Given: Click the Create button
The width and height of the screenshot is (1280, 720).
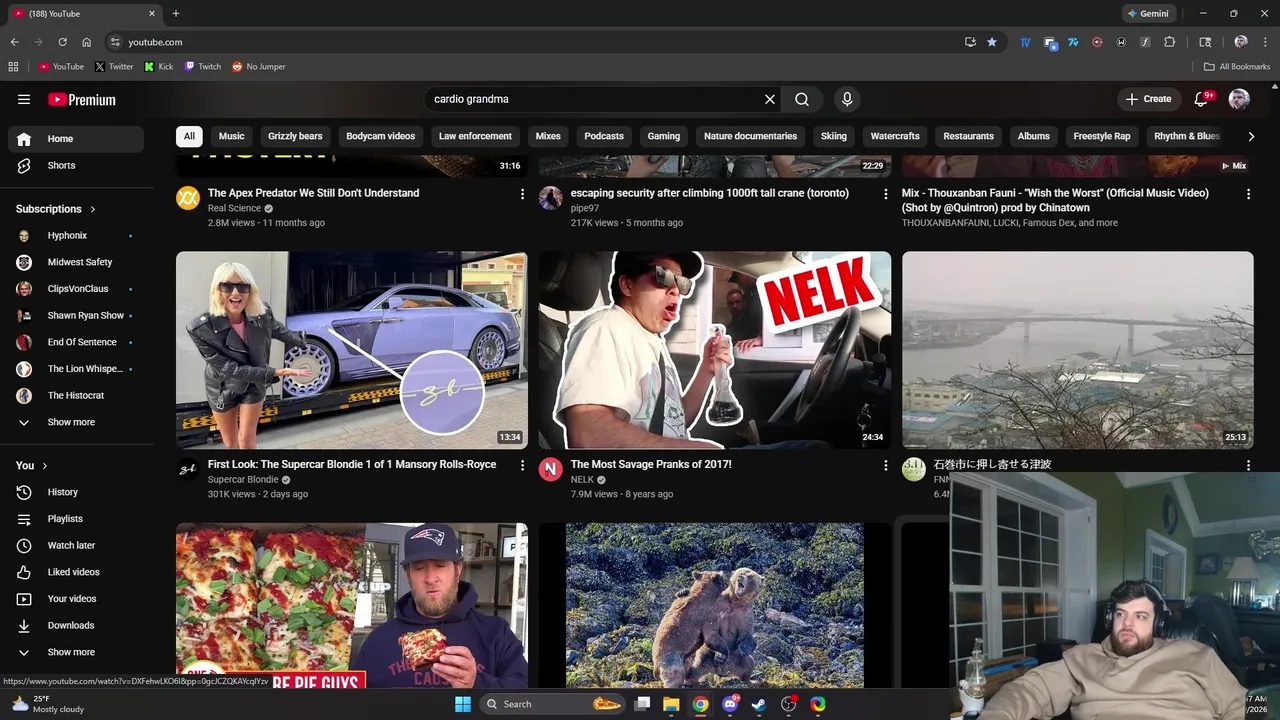Looking at the screenshot, I should [1148, 99].
